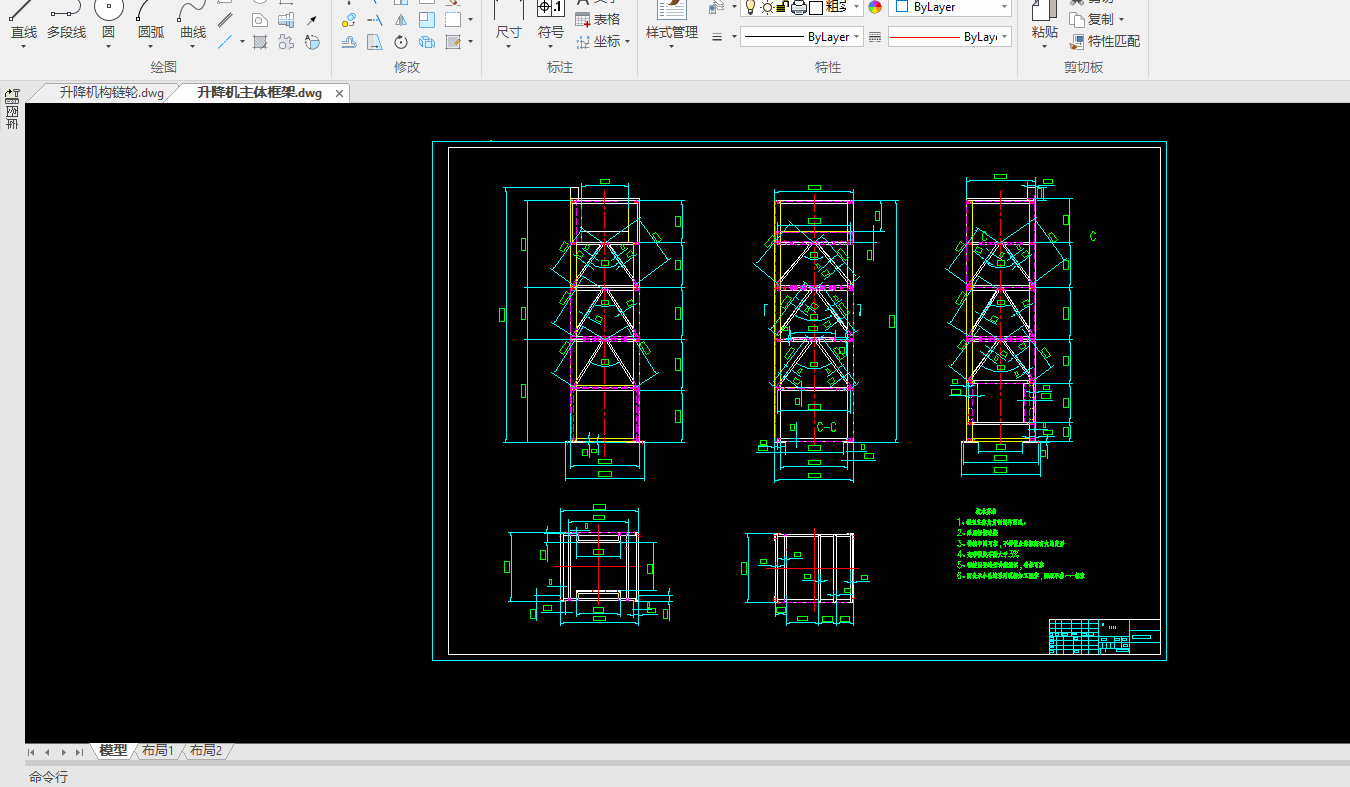Expand the red ByLayer lineweight dropdown
The image size is (1350, 787).
[949, 37]
